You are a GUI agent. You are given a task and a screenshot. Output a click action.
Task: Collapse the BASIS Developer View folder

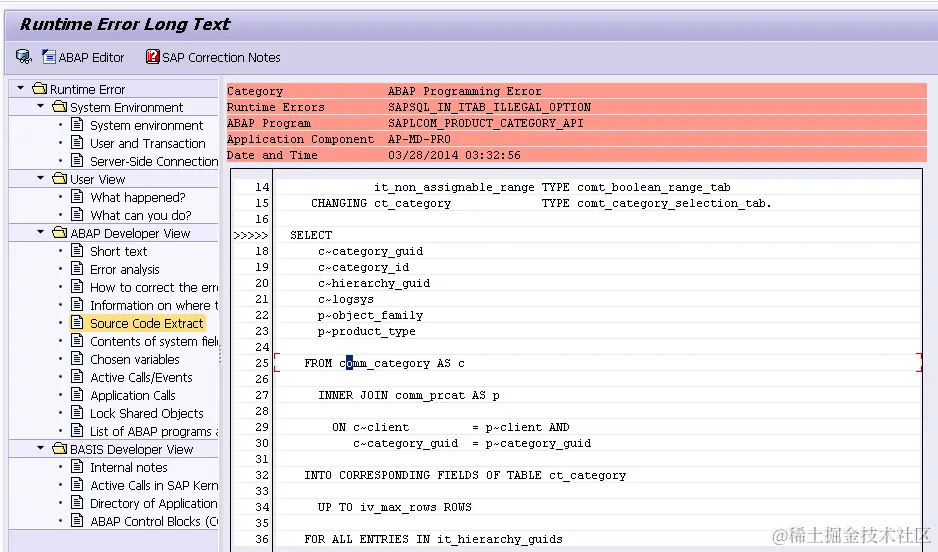(x=41, y=448)
